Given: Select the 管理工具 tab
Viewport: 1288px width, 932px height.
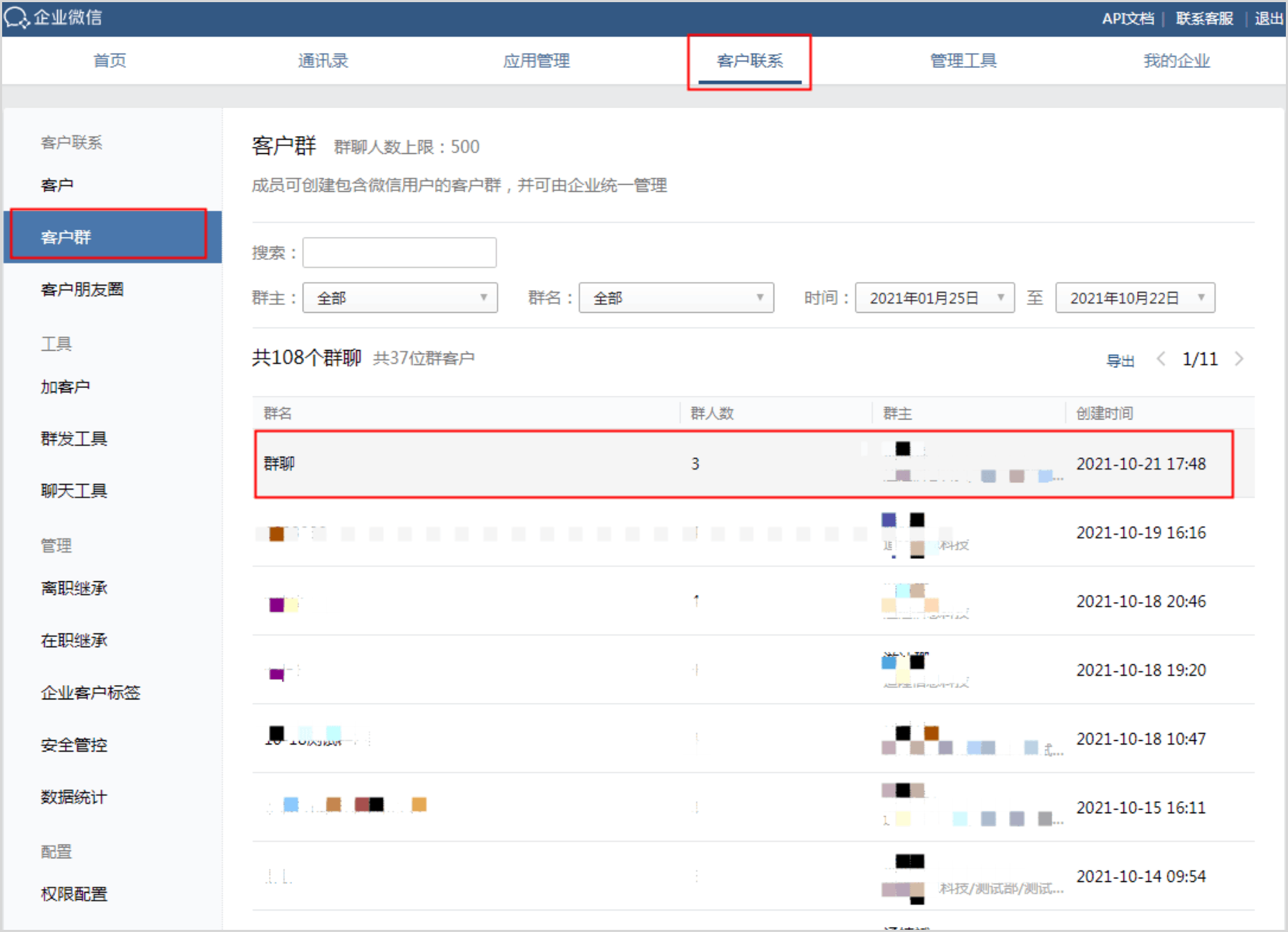Looking at the screenshot, I should 963,61.
